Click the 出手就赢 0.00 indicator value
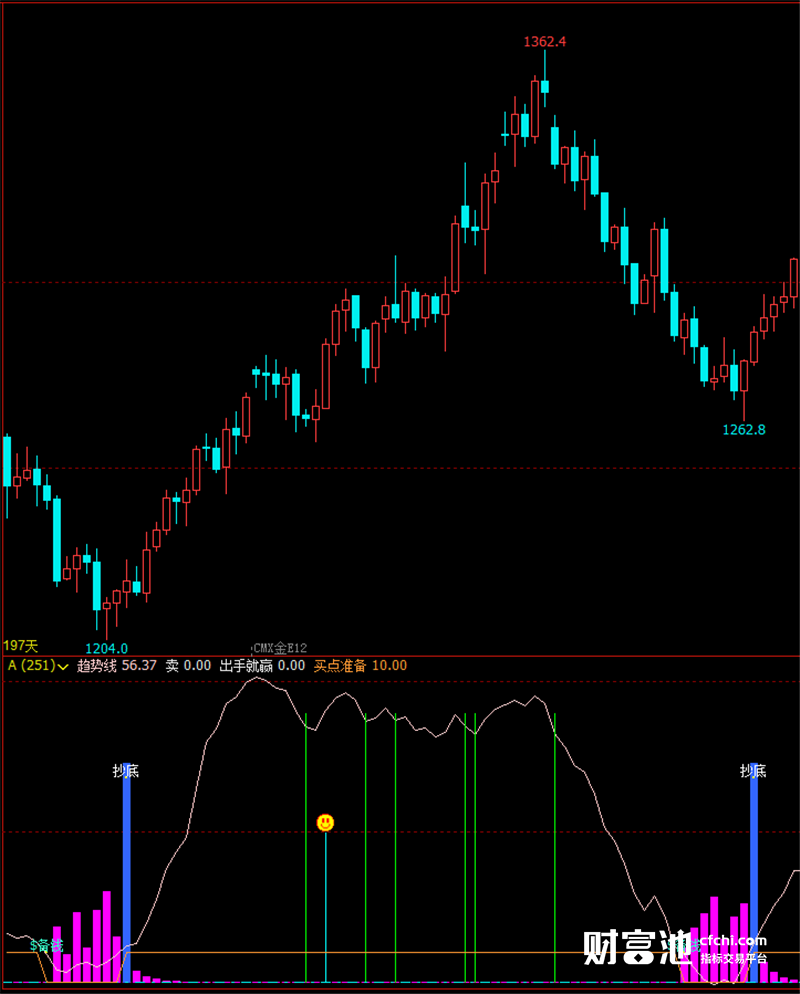Image resolution: width=800 pixels, height=994 pixels. [x=262, y=666]
